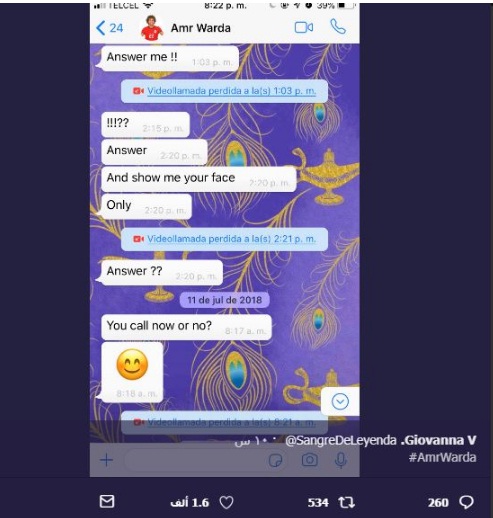Open the #AmrWarda hashtag
The width and height of the screenshot is (493, 518).
(x=442, y=457)
